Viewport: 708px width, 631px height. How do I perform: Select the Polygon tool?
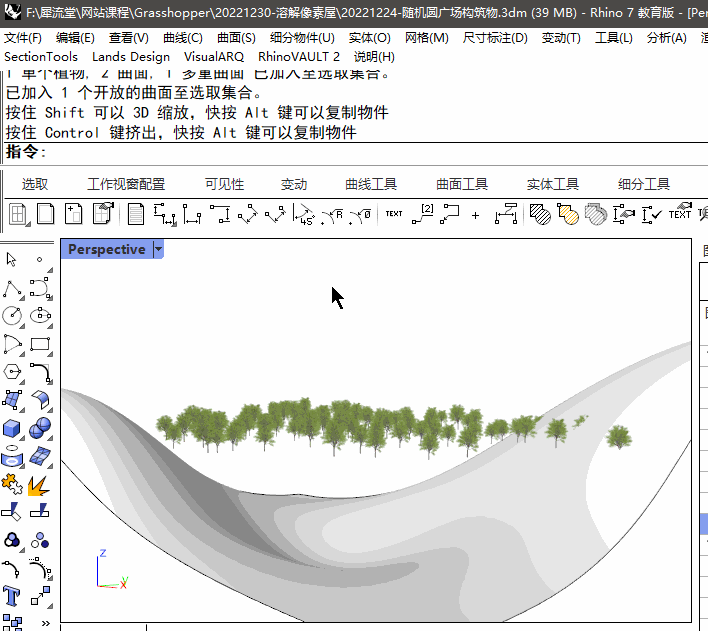click(x=12, y=373)
